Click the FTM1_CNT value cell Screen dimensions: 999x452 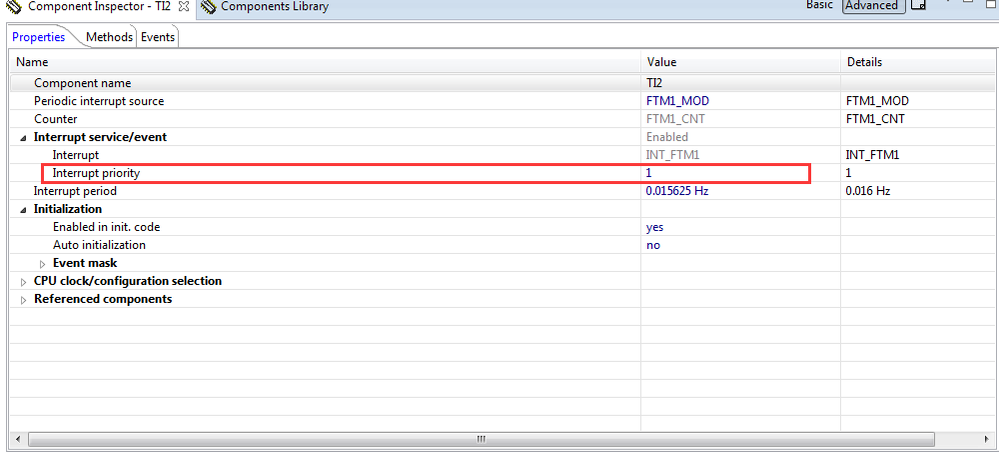pos(740,119)
